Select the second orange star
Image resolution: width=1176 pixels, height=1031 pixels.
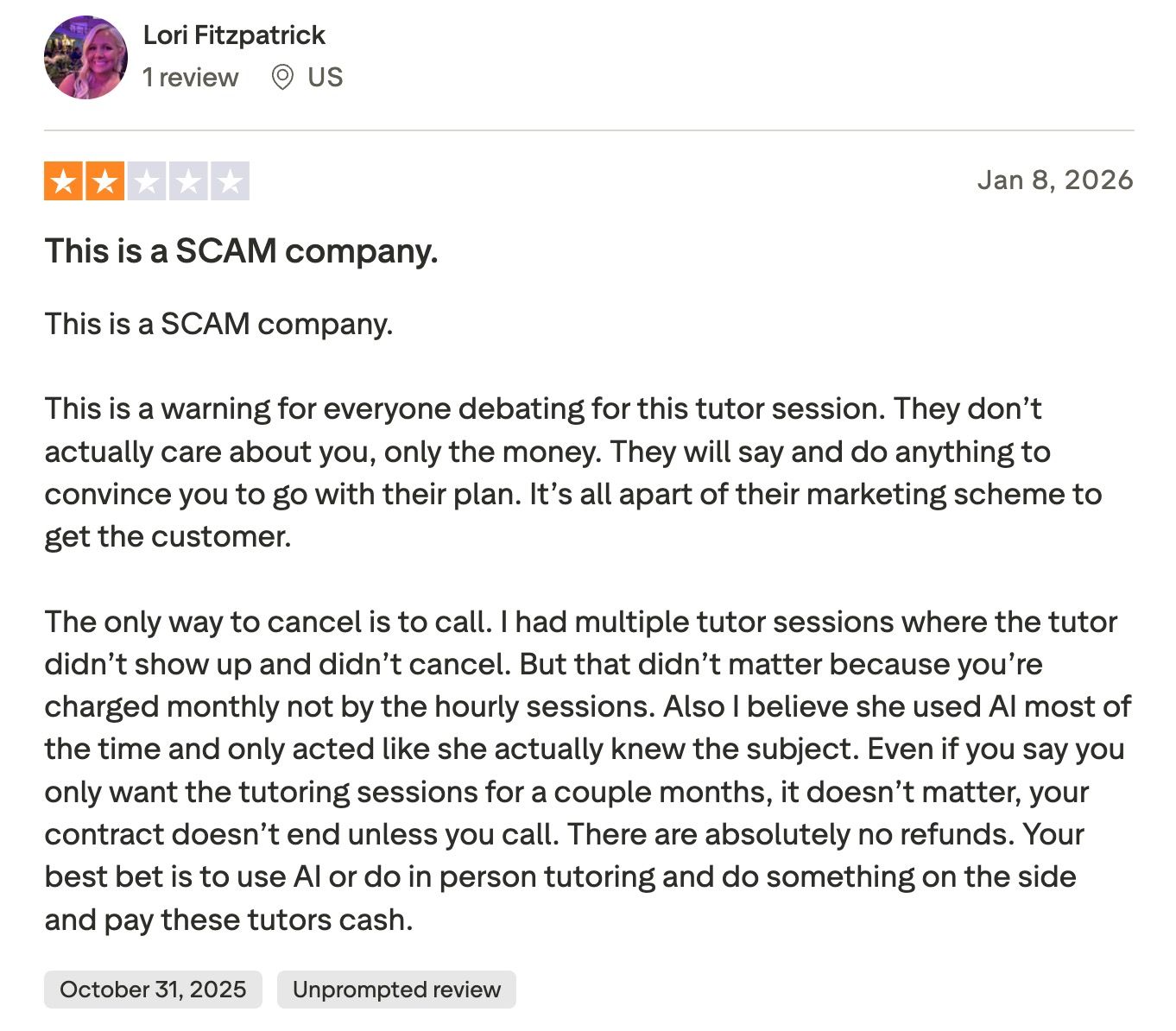(104, 180)
